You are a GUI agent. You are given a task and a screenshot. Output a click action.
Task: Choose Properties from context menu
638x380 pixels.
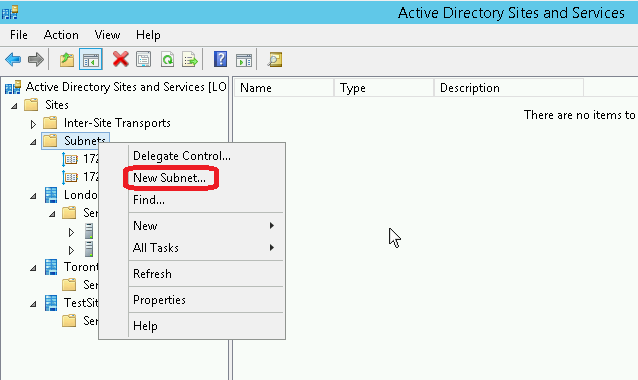point(207,300)
